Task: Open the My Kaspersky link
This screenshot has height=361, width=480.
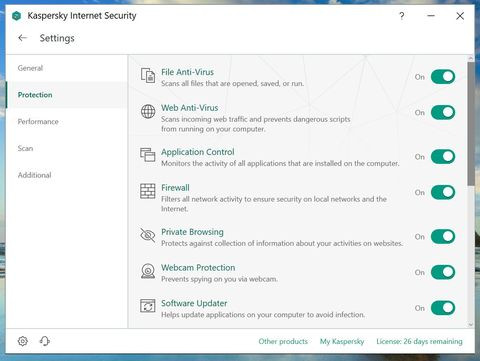Action: coord(342,341)
